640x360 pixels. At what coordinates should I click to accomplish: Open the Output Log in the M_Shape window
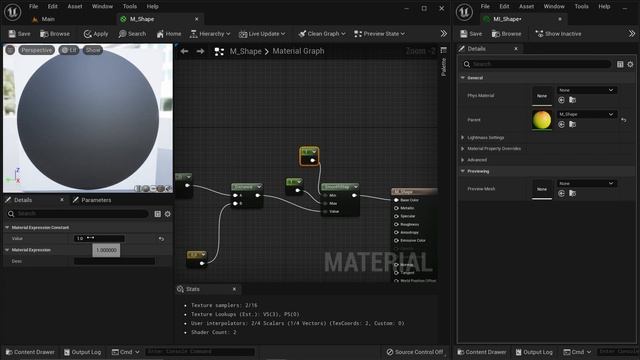click(x=82, y=352)
